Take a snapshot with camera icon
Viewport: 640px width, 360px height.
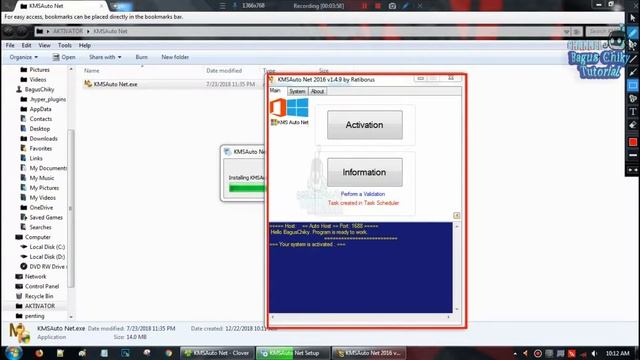pos(392,6)
